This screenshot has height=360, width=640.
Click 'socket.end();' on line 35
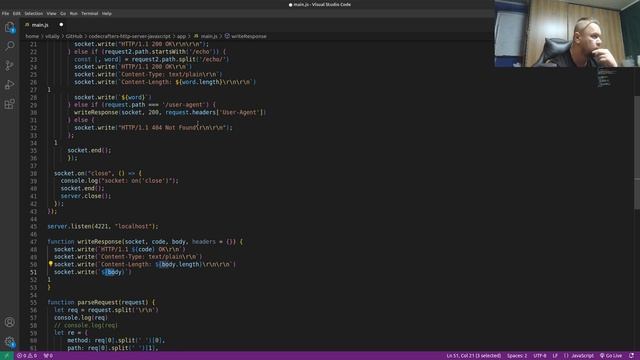point(89,150)
